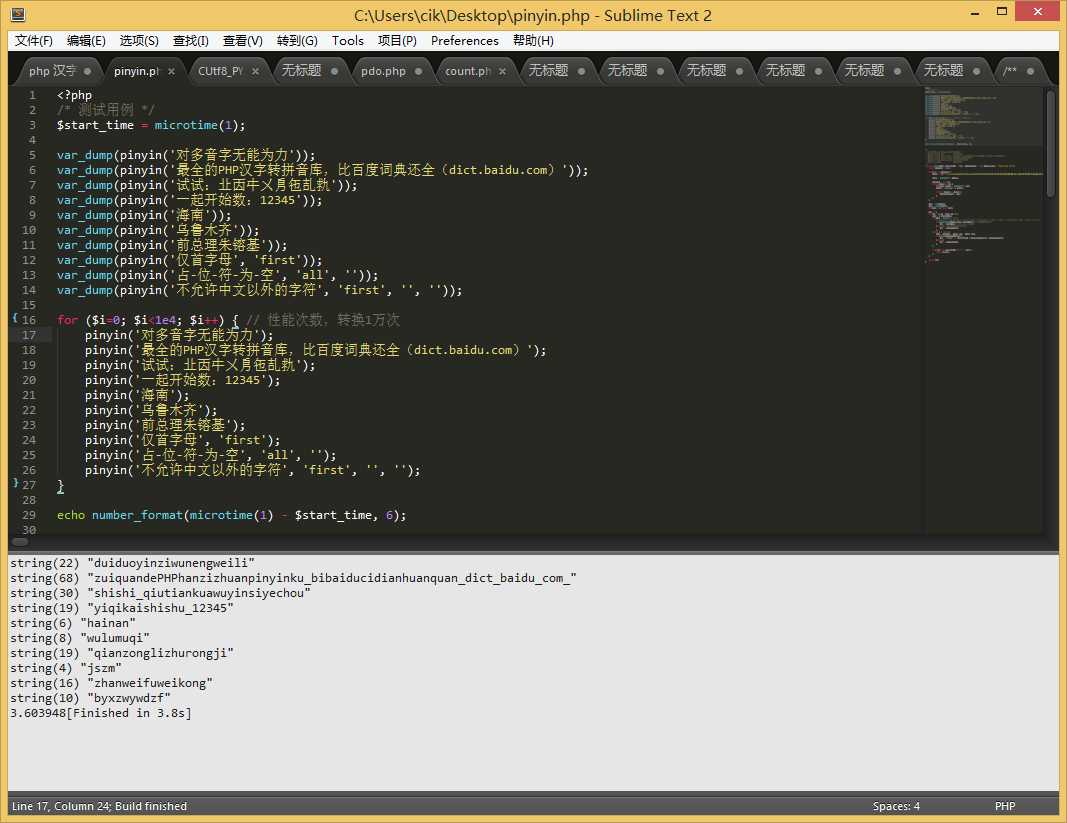Viewport: 1067px width, 823px height.
Task: Click output "qianzonglizhurongji"
Action: pyautogui.click(x=161, y=653)
